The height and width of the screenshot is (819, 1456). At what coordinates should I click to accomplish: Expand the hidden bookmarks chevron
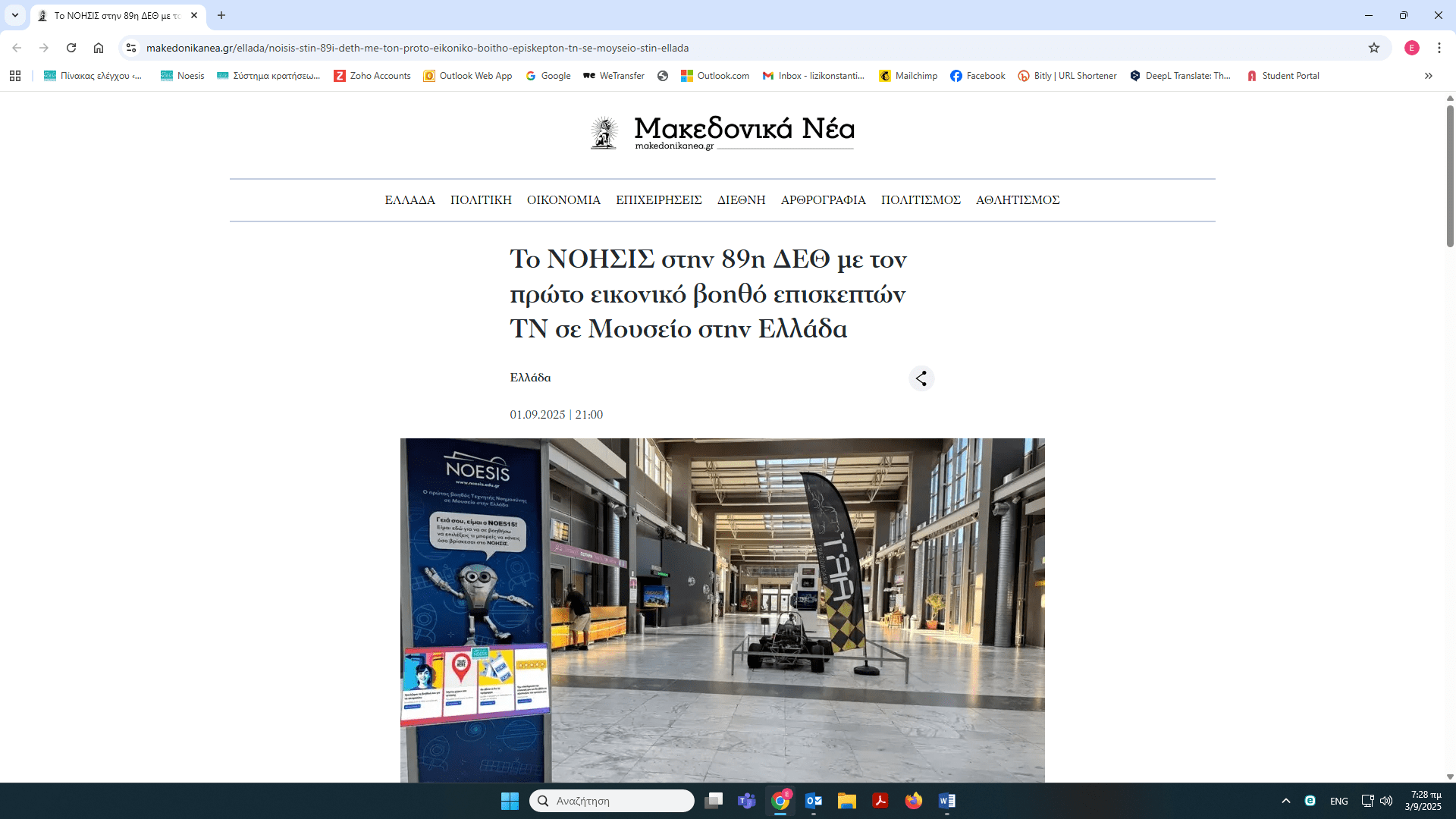[x=1429, y=76]
